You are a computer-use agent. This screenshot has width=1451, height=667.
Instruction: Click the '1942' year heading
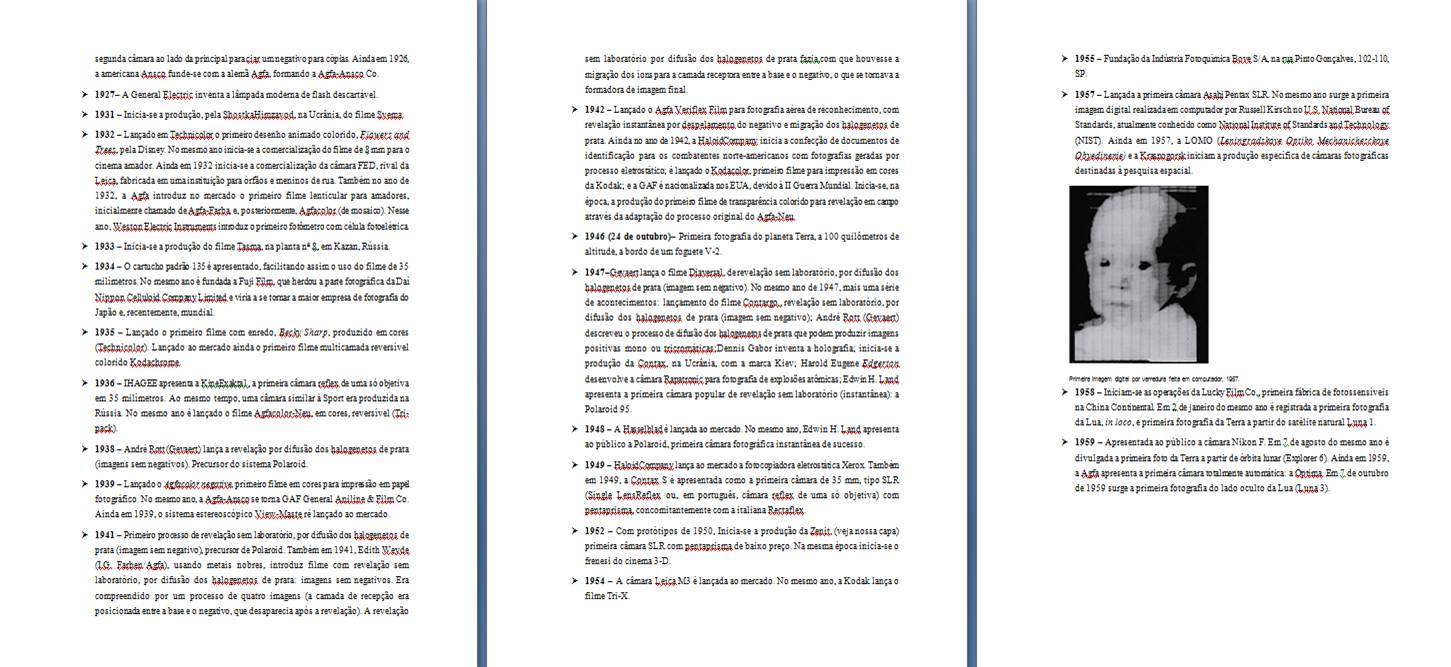(596, 109)
